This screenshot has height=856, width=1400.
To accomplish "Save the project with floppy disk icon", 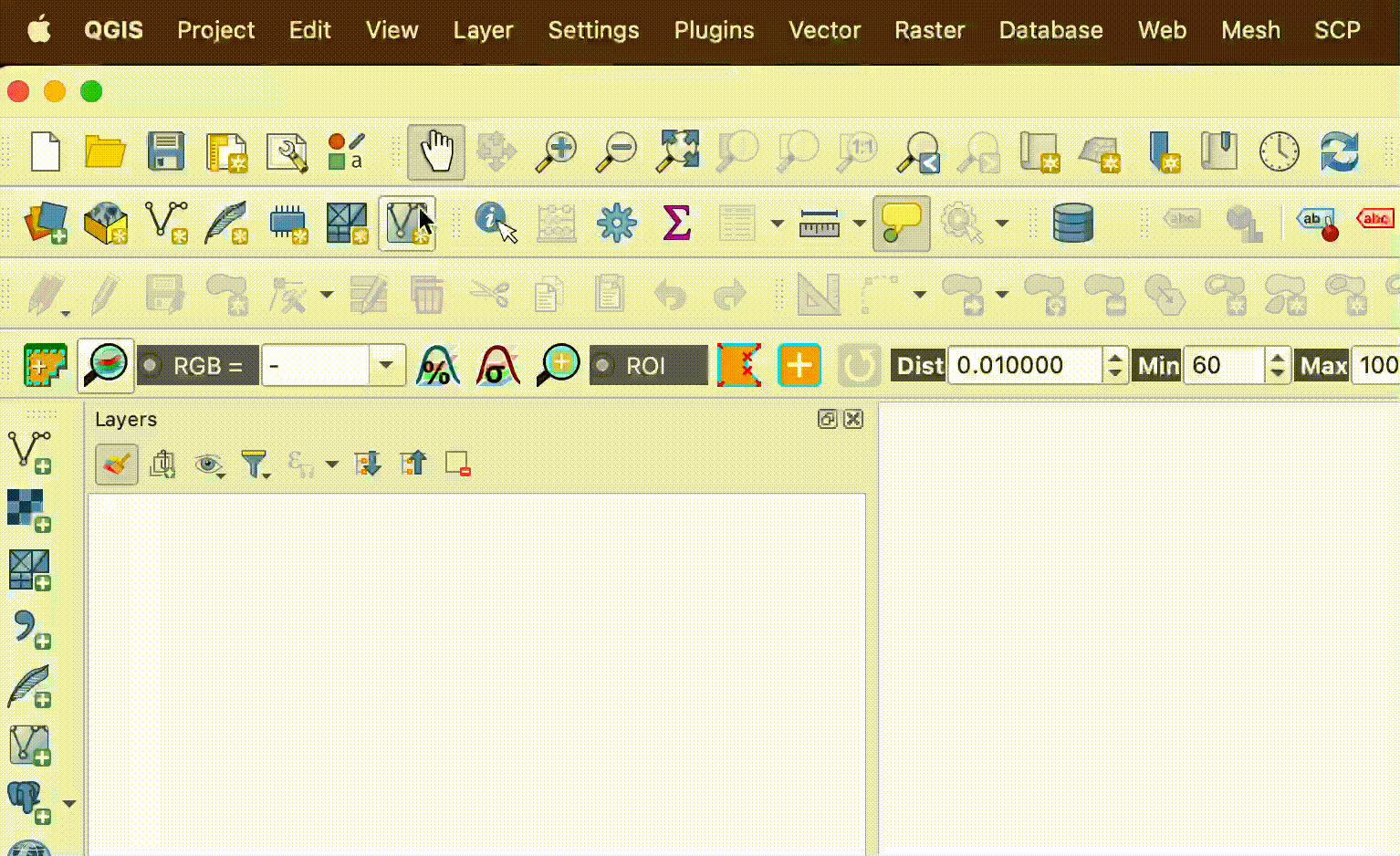I will [x=166, y=151].
